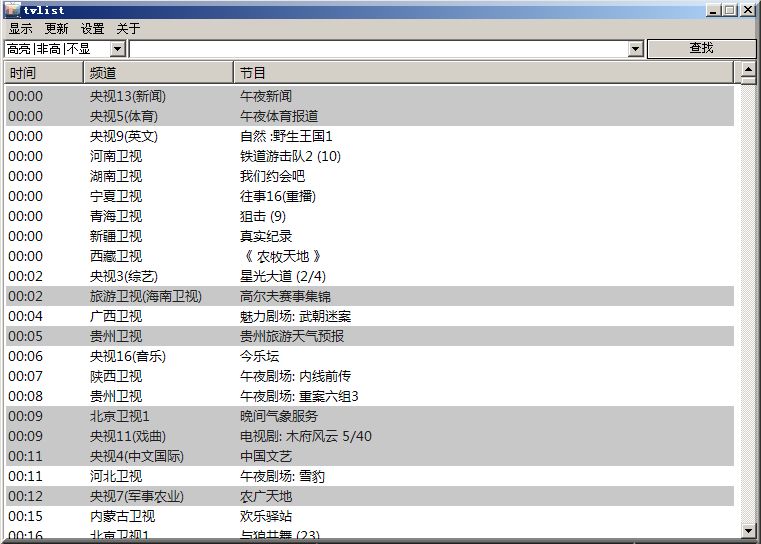Click the 央视9(英文) channel cell
The width and height of the screenshot is (761, 544).
coord(124,136)
